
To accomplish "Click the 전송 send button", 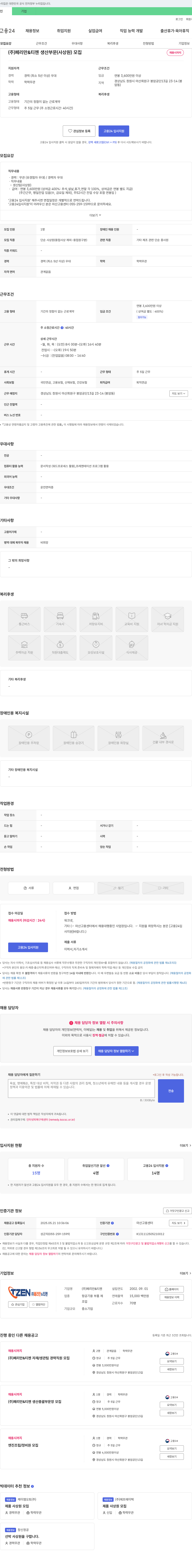I will pos(171,1091).
